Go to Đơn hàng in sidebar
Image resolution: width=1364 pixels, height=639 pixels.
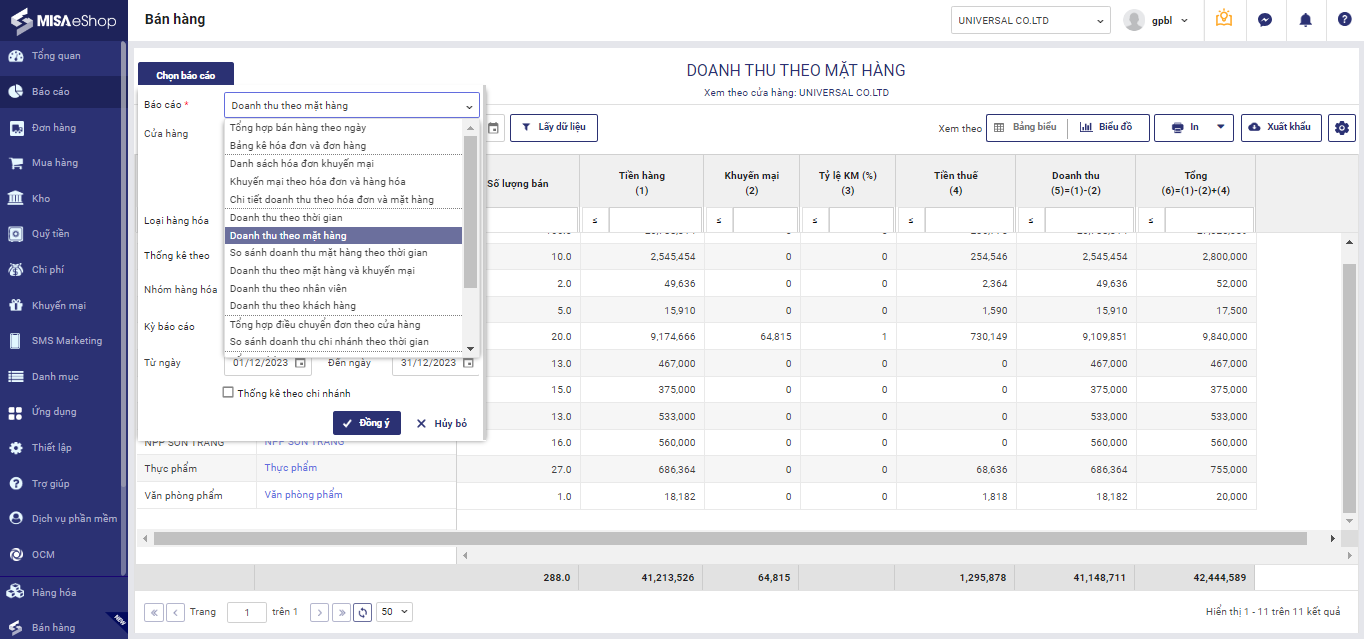(53, 127)
